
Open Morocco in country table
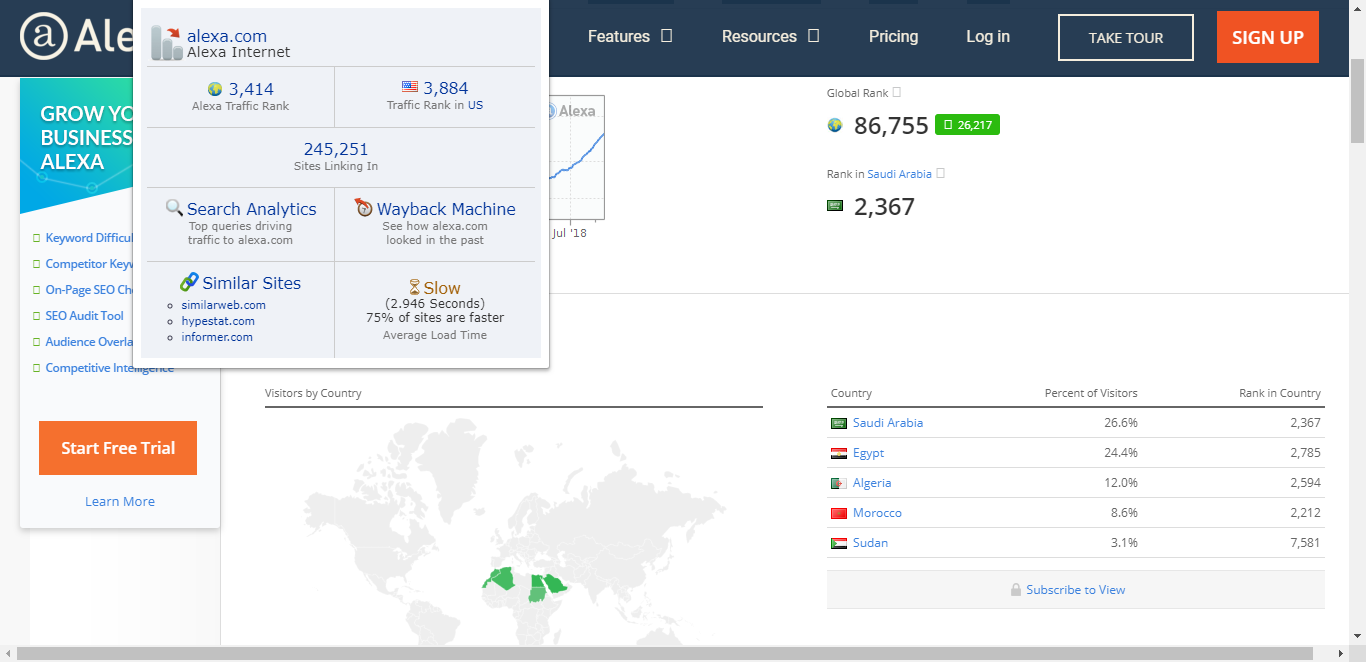coord(877,513)
